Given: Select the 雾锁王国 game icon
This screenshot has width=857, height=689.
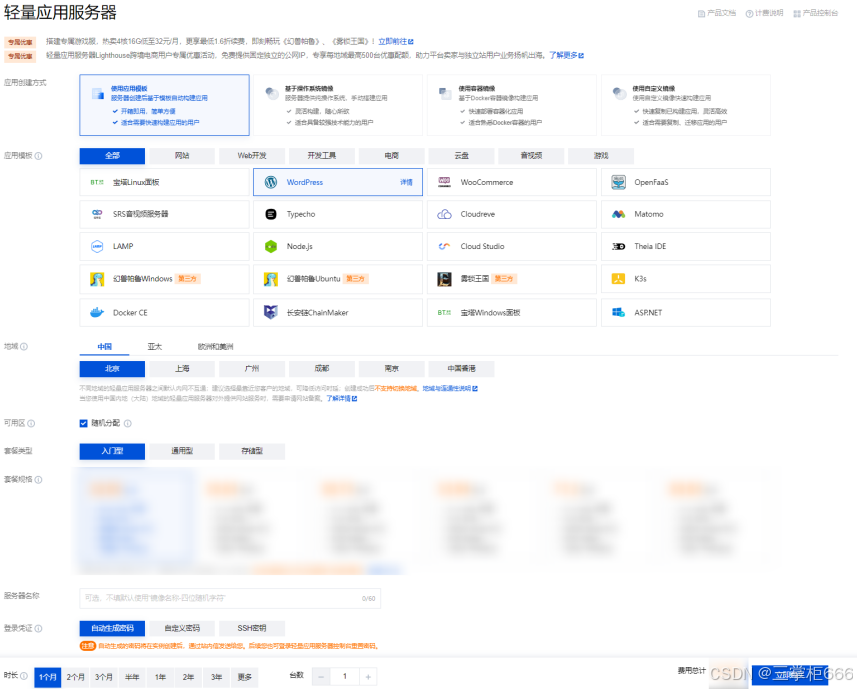Looking at the screenshot, I should click(444, 279).
